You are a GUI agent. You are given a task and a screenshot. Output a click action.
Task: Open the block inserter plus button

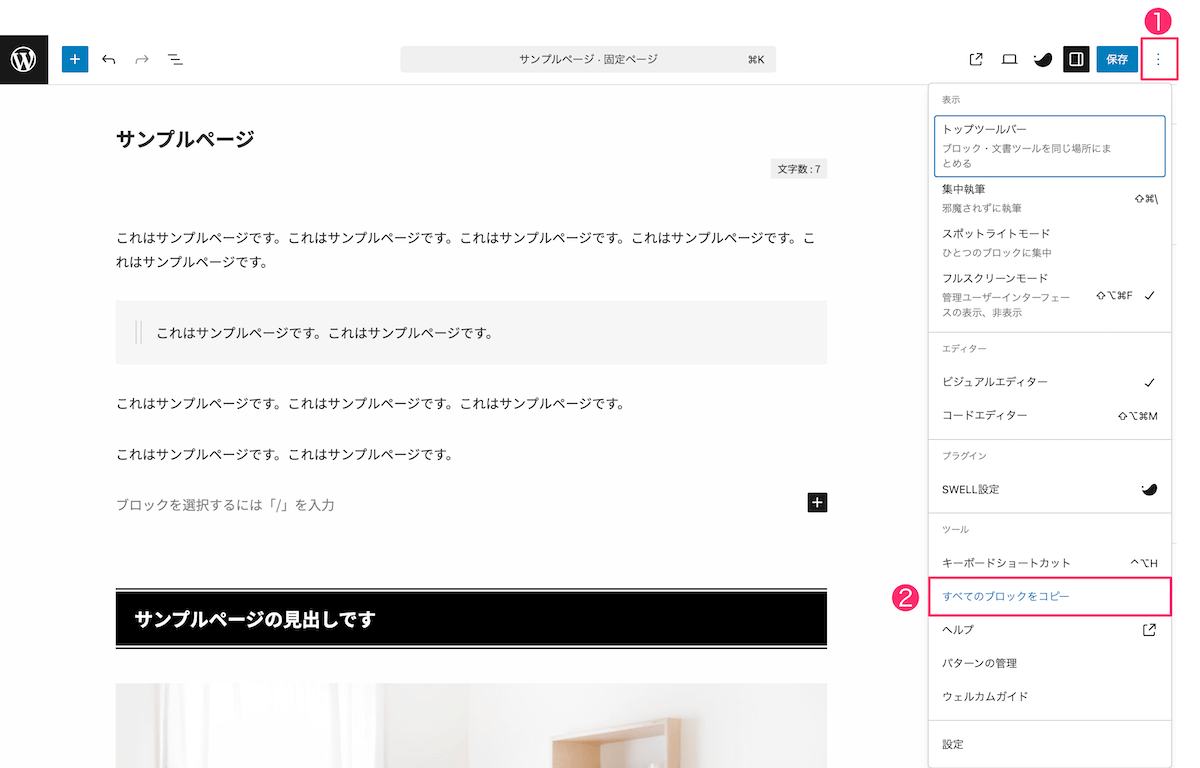[x=75, y=59]
